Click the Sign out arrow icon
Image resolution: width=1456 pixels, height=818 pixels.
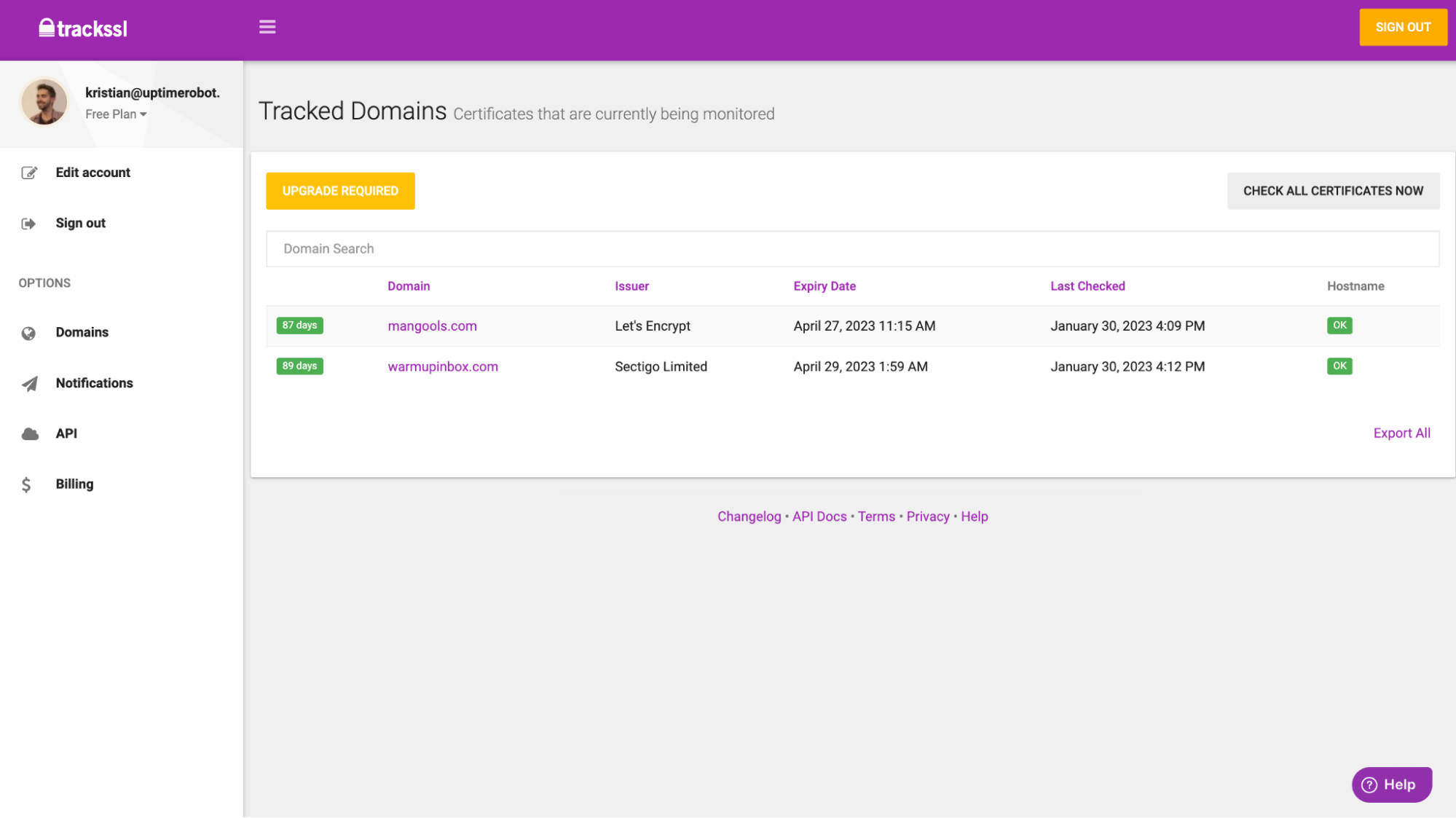coord(28,224)
